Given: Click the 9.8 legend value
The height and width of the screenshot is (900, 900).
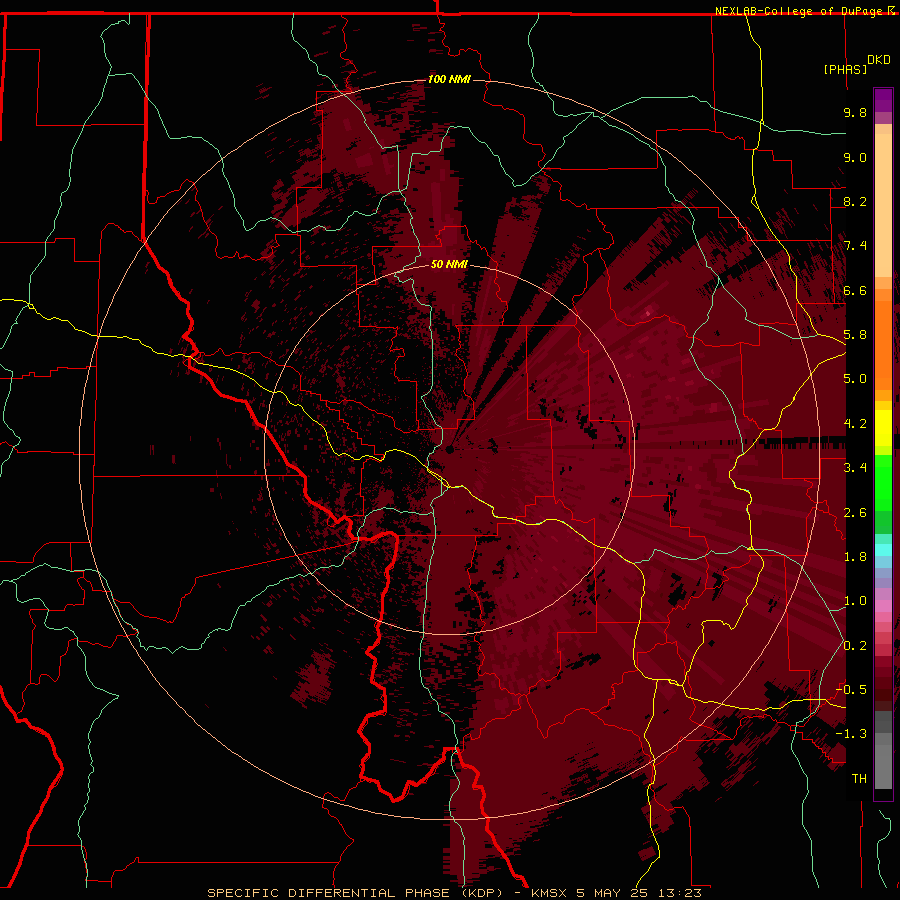Looking at the screenshot, I should (x=855, y=112).
